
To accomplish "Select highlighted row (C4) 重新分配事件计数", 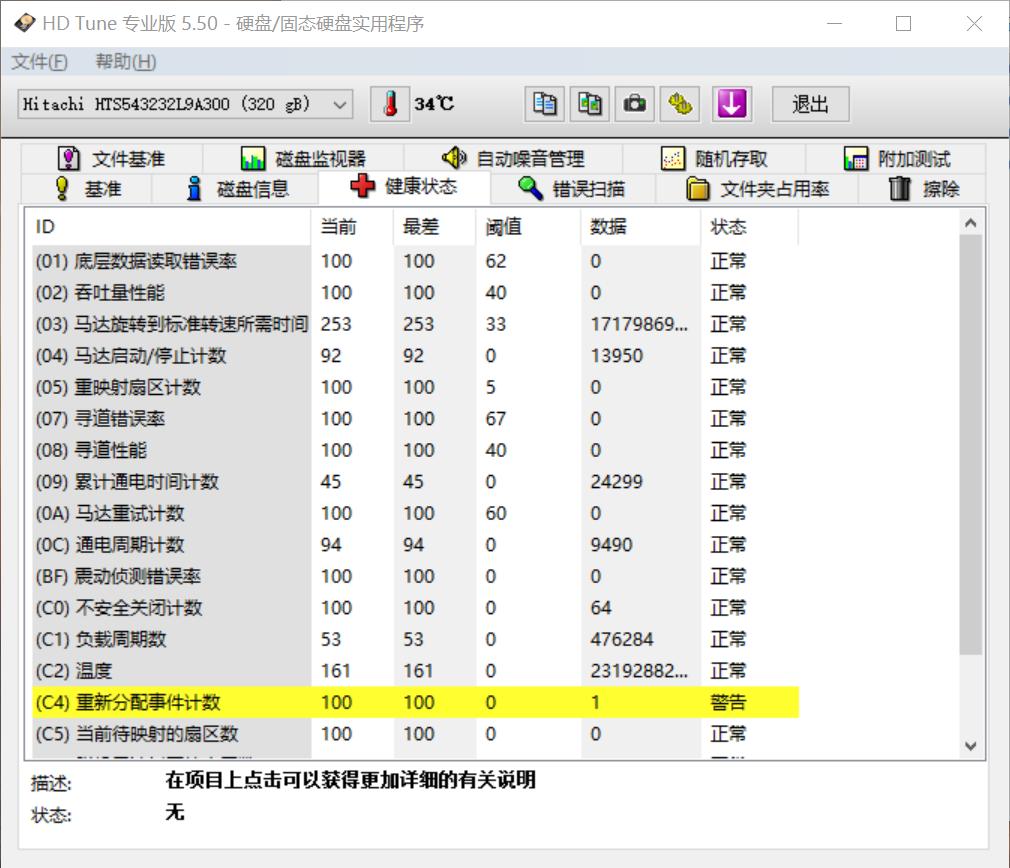I will tap(415, 702).
